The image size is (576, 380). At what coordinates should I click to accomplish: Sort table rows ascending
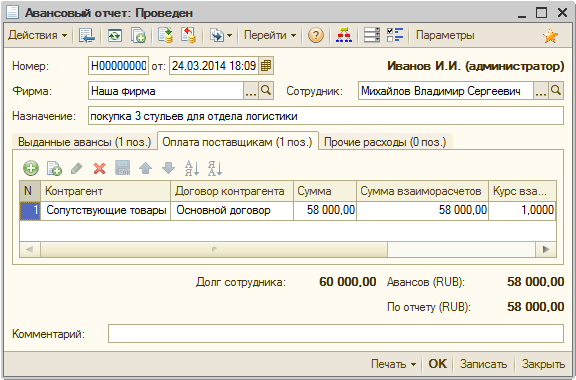pyautogui.click(x=192, y=168)
